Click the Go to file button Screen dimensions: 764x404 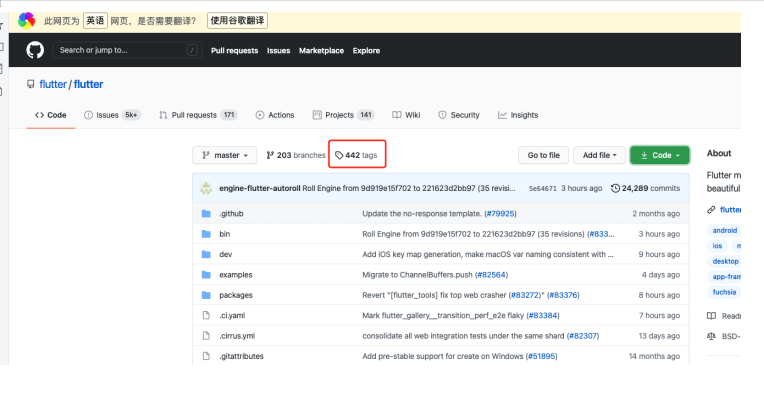(544, 155)
